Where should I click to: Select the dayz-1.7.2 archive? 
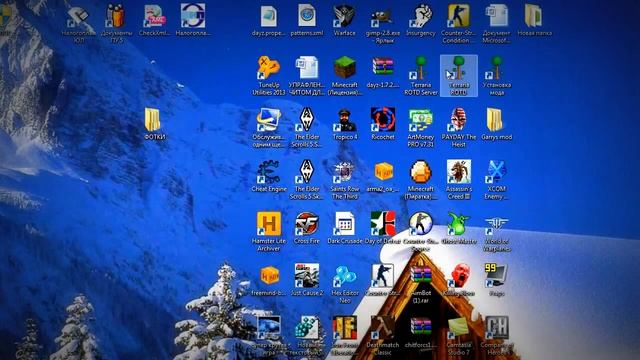coord(382,72)
